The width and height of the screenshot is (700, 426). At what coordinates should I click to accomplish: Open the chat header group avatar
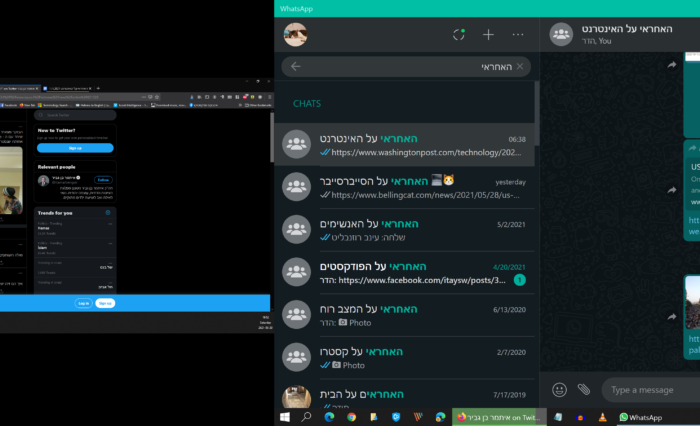561,34
